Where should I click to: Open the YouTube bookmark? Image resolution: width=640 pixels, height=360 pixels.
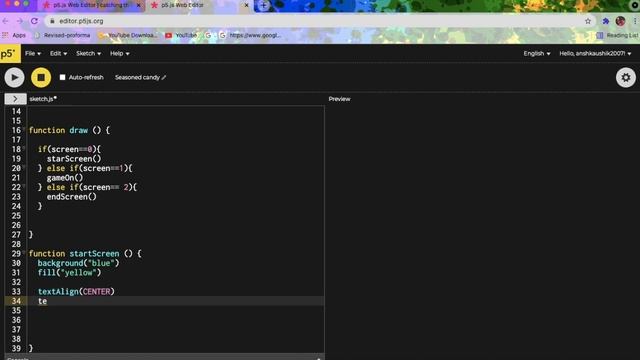pyautogui.click(x=181, y=36)
